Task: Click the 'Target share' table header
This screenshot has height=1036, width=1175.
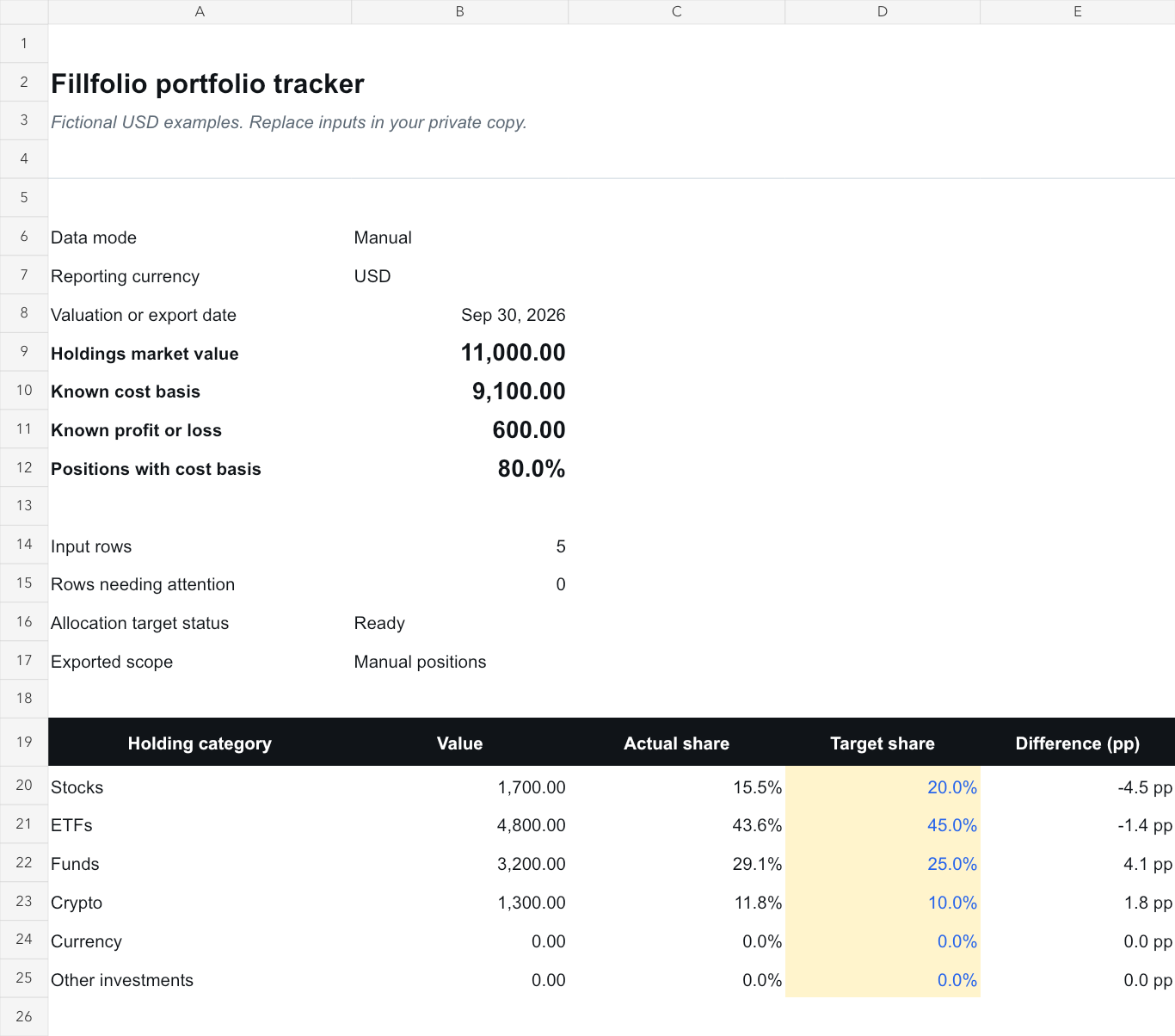Action: (x=883, y=743)
